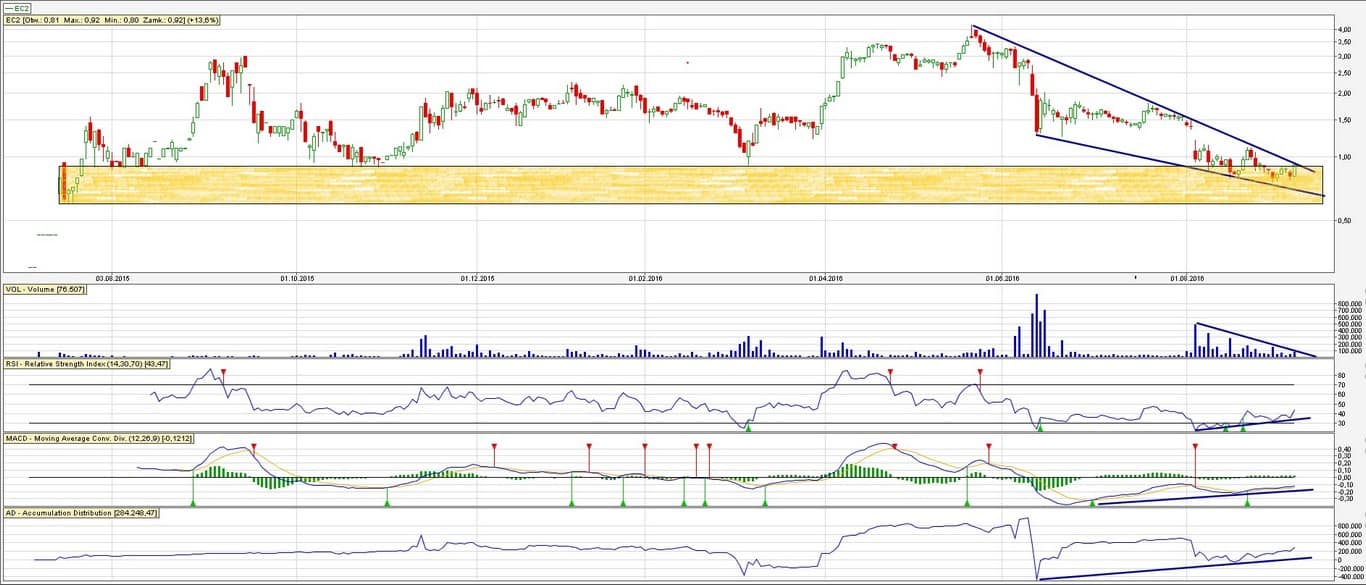
Task: Click the last red MACD sell arrow
Action: click(1195, 447)
